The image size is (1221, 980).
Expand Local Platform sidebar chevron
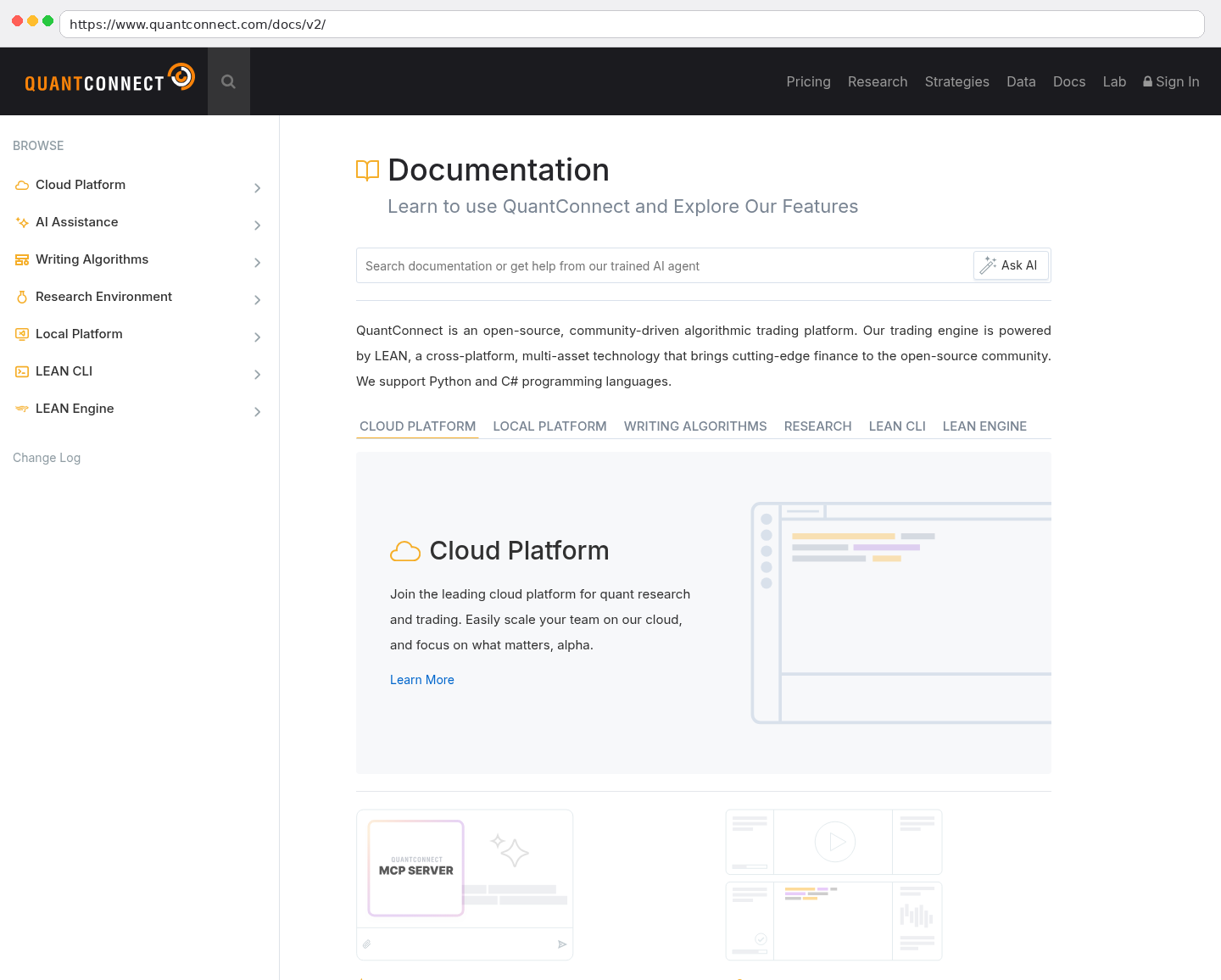(x=258, y=337)
